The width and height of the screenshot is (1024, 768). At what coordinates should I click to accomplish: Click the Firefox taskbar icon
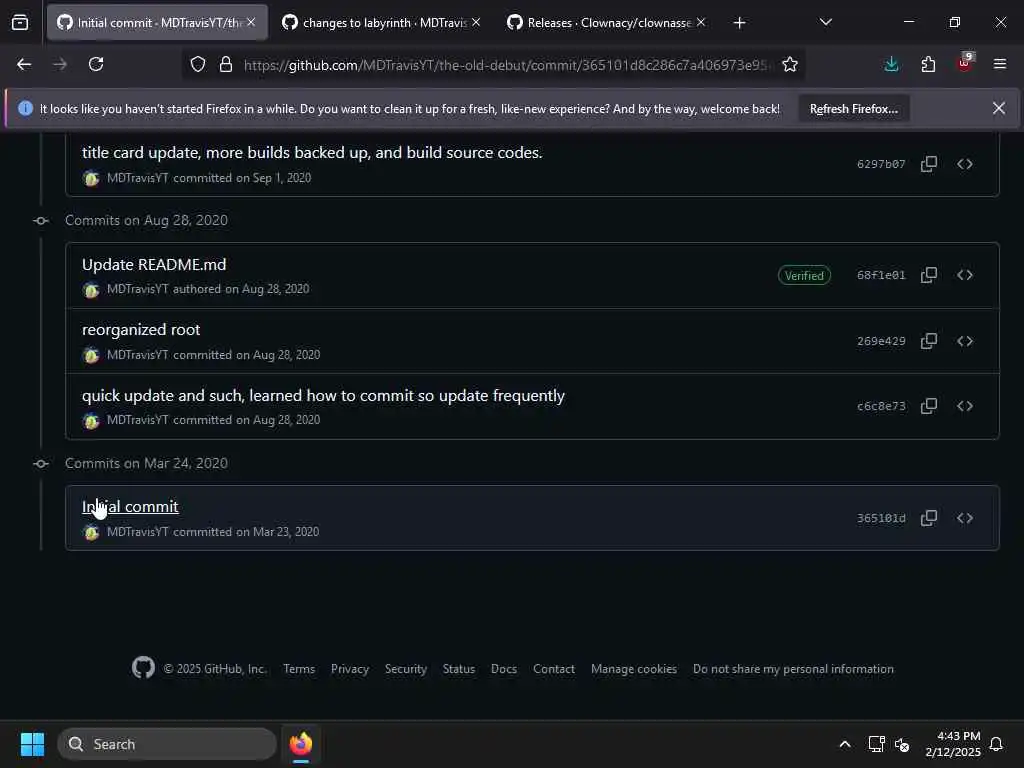pyautogui.click(x=301, y=744)
